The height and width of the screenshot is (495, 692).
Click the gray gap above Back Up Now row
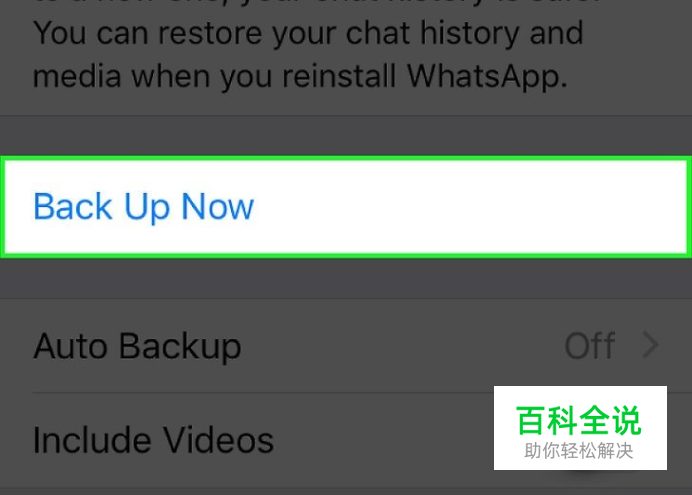pos(346,136)
